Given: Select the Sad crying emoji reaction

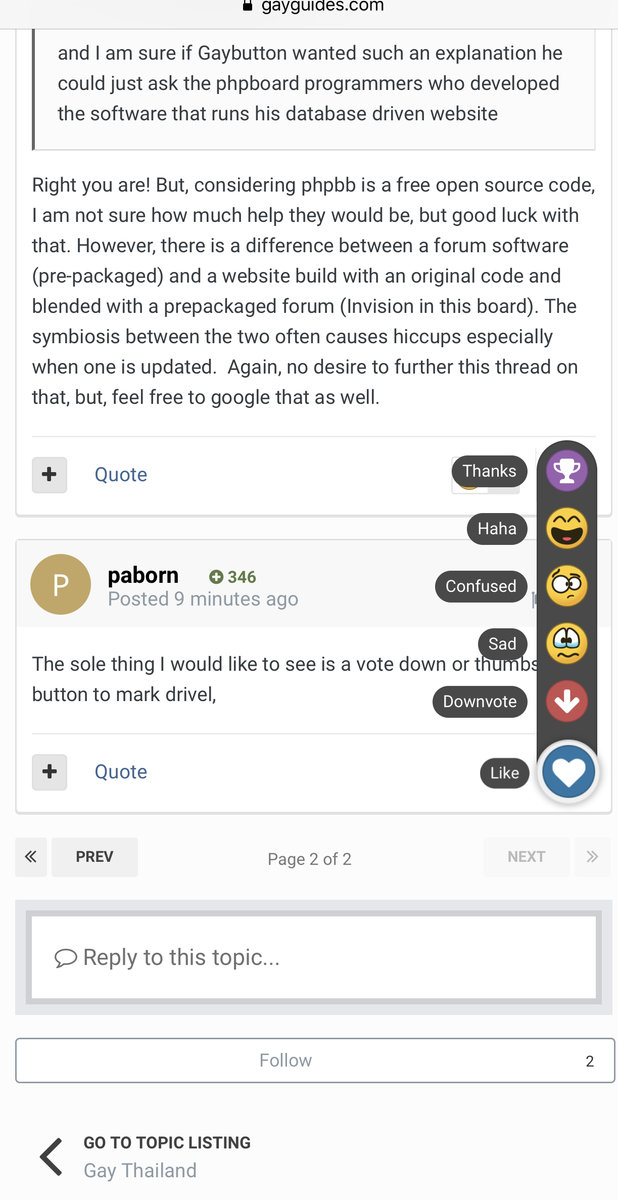Looking at the screenshot, I should coord(567,644).
